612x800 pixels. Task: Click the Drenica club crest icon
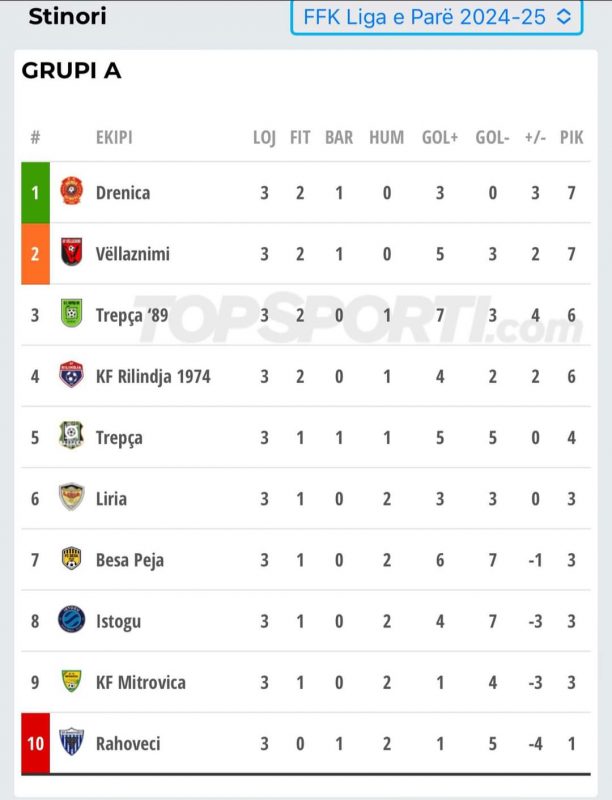pyautogui.click(x=71, y=191)
